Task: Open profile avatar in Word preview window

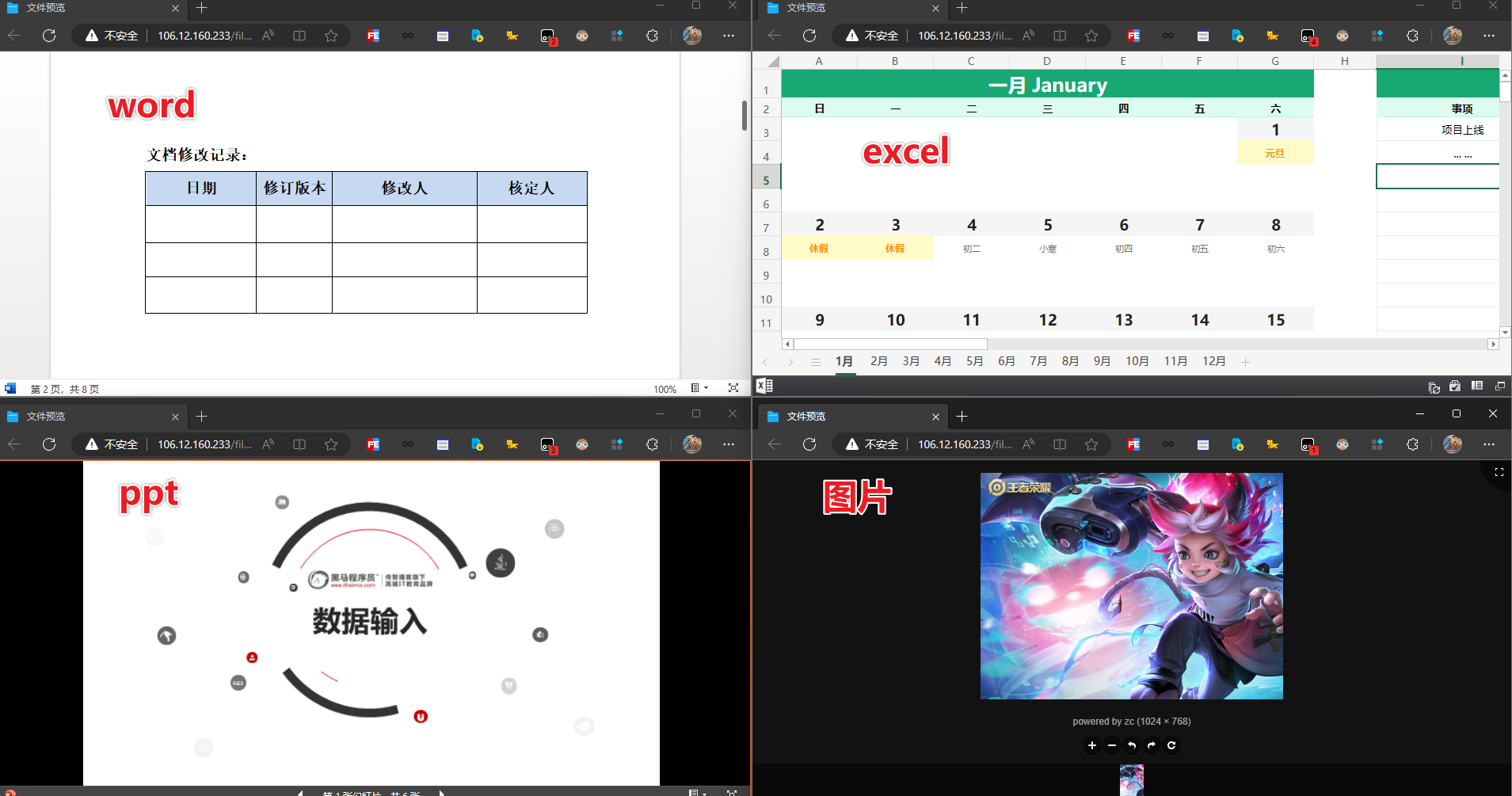Action: 692,36
